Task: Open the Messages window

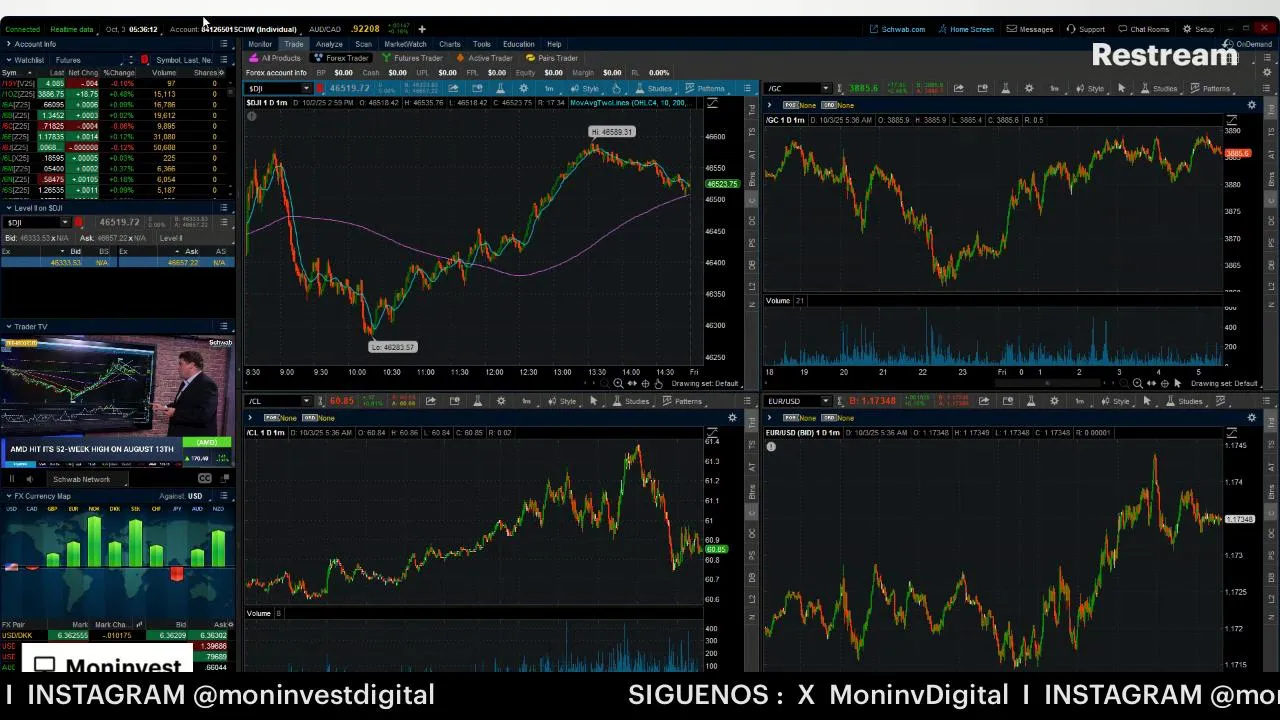Action: pyautogui.click(x=1030, y=29)
